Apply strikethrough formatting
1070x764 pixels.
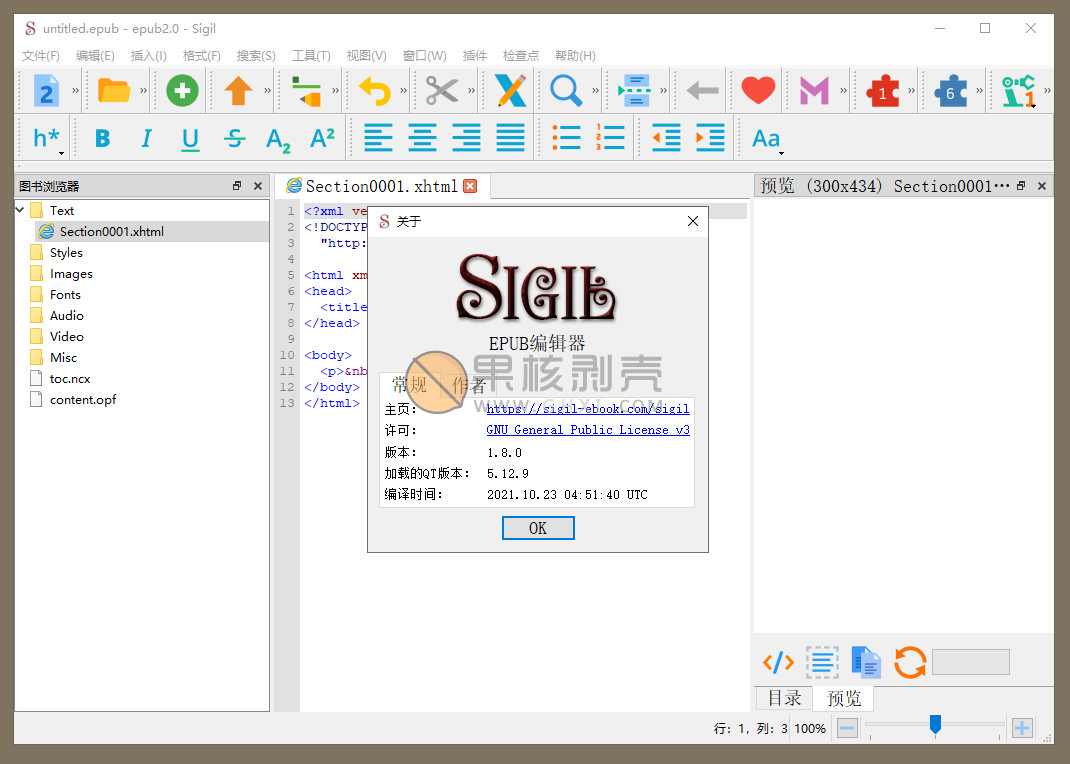[234, 138]
